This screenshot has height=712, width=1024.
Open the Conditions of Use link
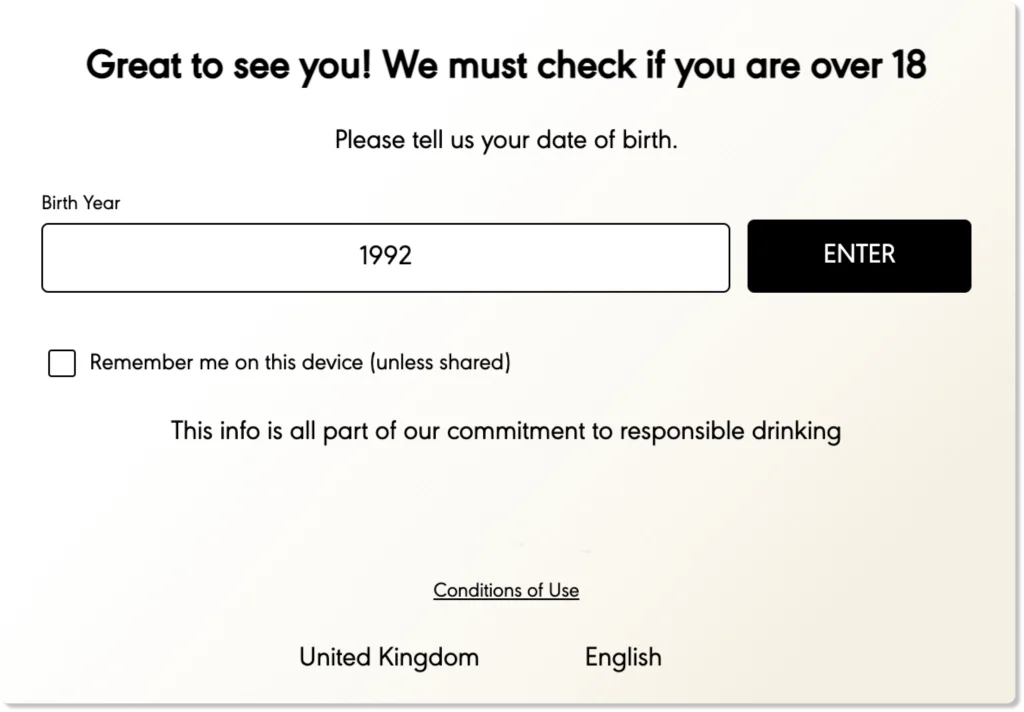[x=506, y=590]
